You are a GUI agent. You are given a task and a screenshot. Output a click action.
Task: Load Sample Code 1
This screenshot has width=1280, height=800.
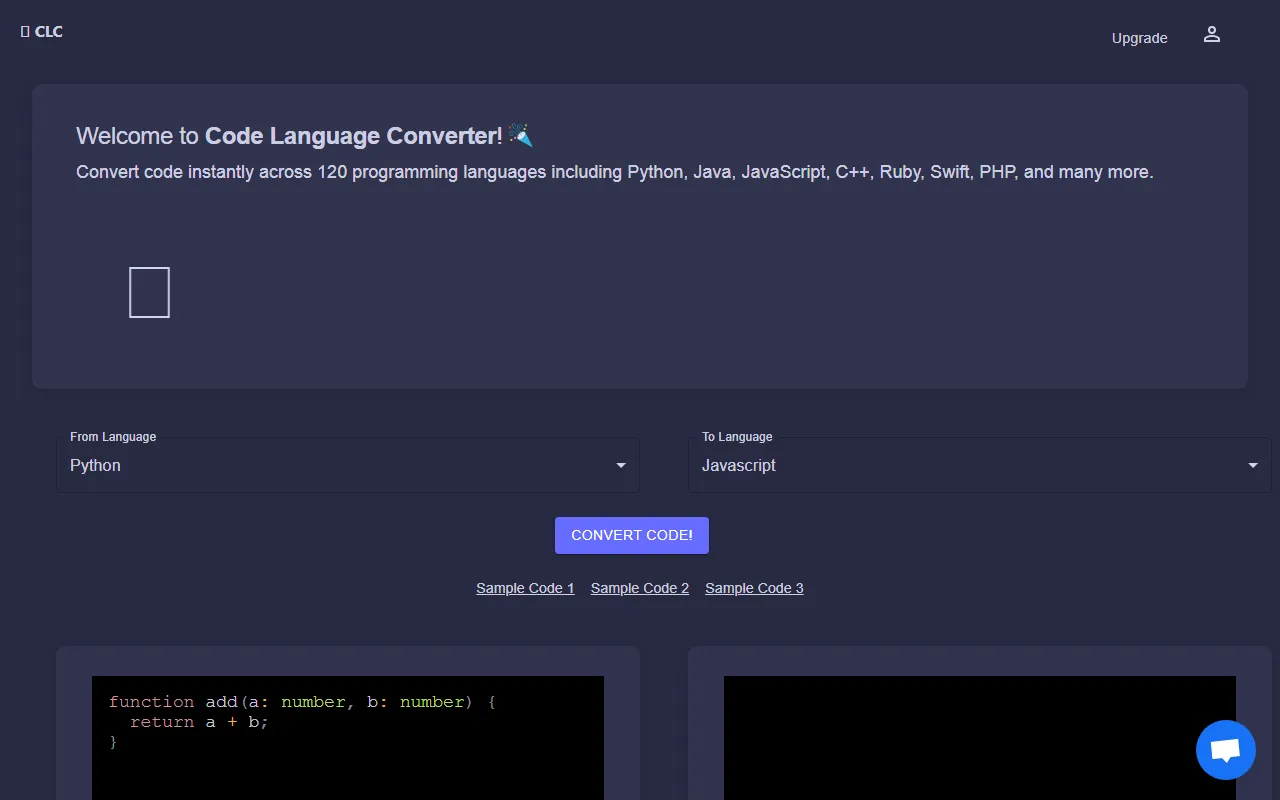525,588
